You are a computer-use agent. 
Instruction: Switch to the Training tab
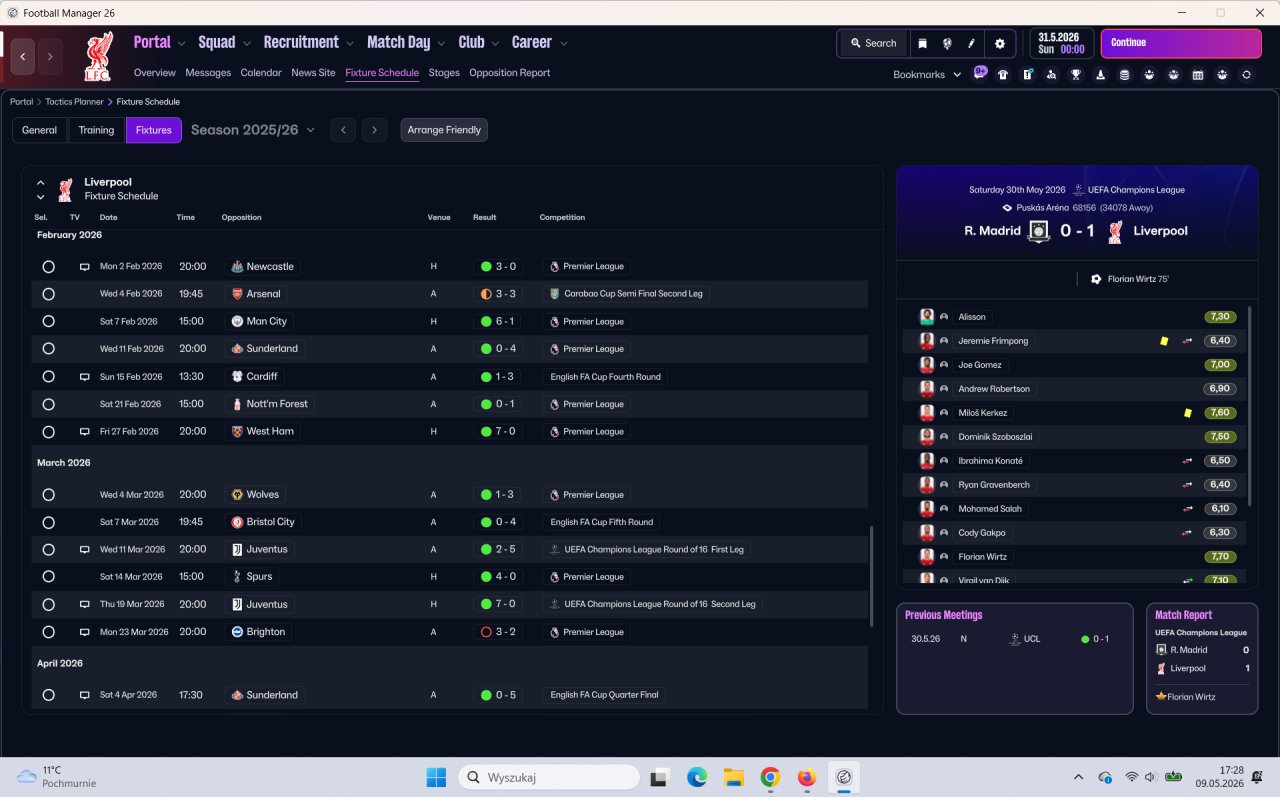coord(97,130)
